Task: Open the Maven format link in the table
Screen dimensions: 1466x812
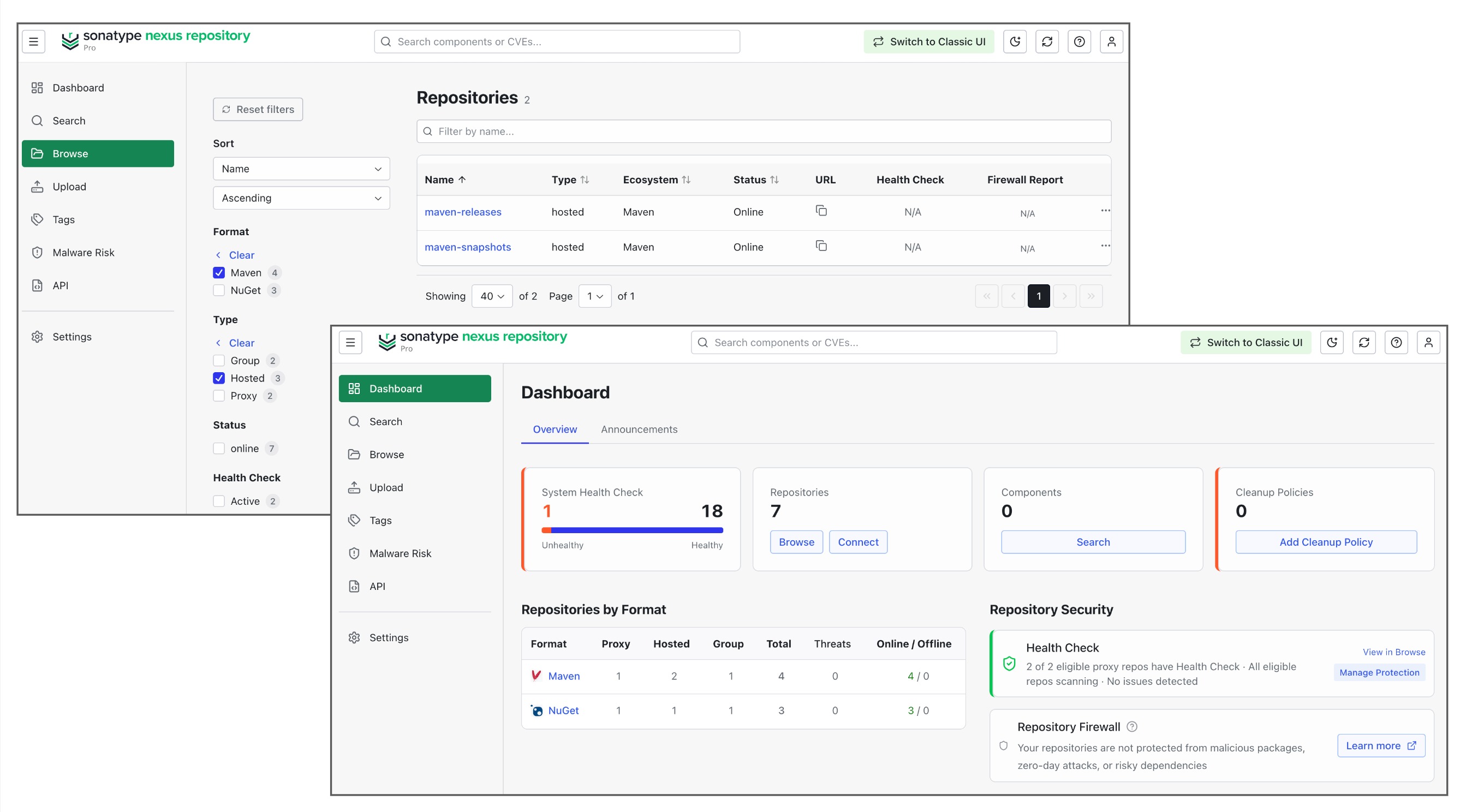Action: [564, 676]
